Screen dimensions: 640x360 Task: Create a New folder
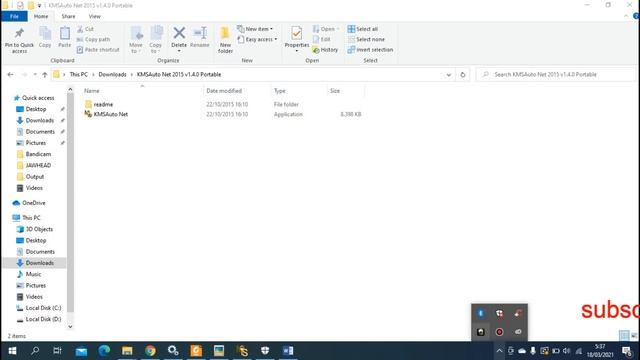(225, 40)
